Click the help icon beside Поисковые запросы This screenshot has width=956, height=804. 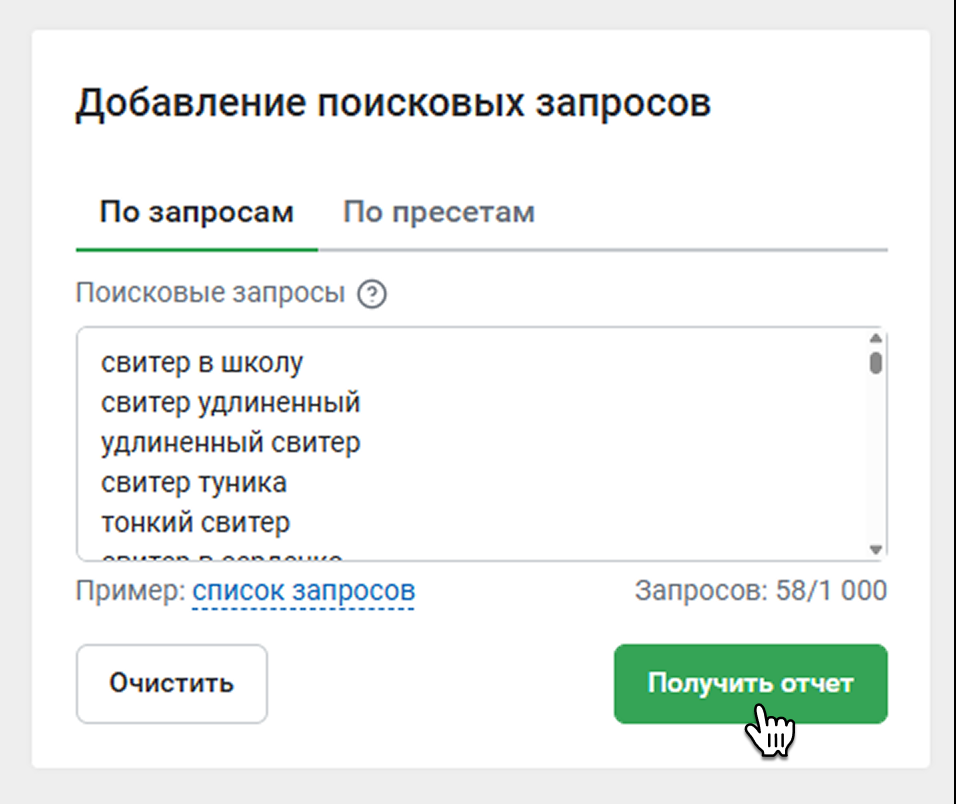tap(372, 294)
